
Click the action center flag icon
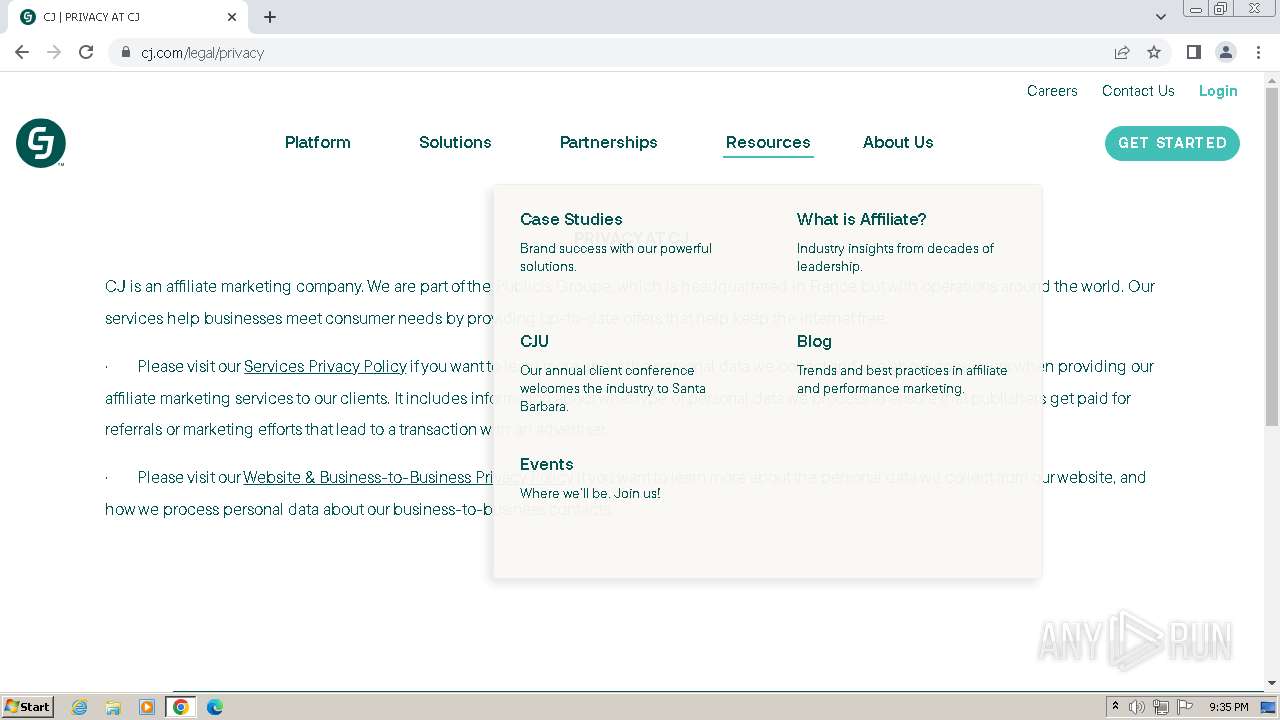point(1185,707)
